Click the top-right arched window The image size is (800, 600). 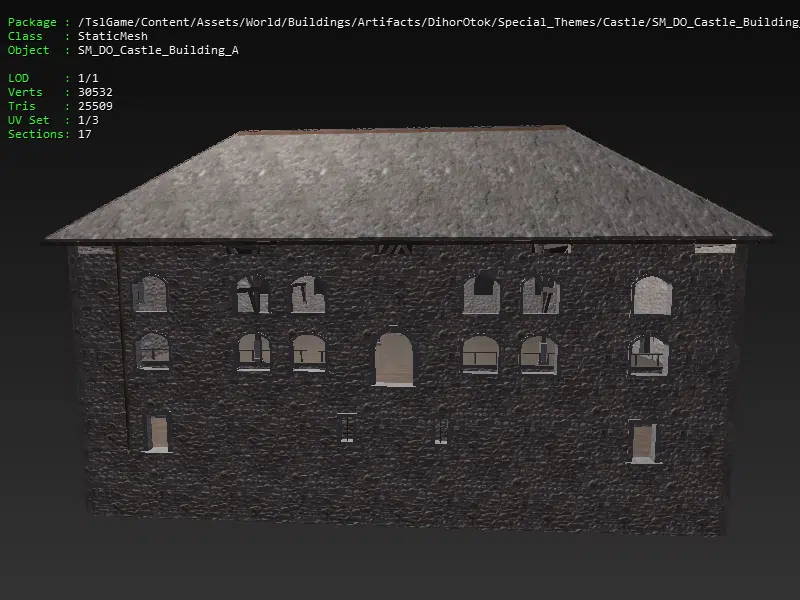click(x=650, y=295)
